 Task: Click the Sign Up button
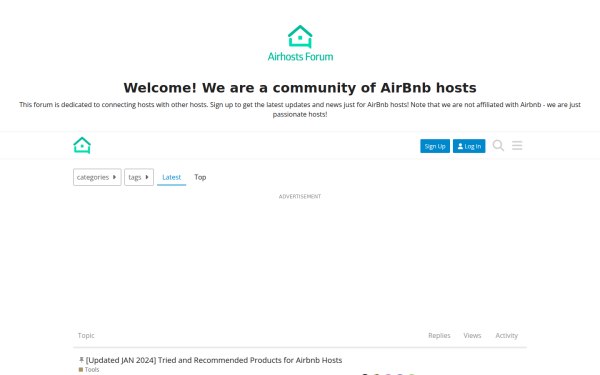435,146
